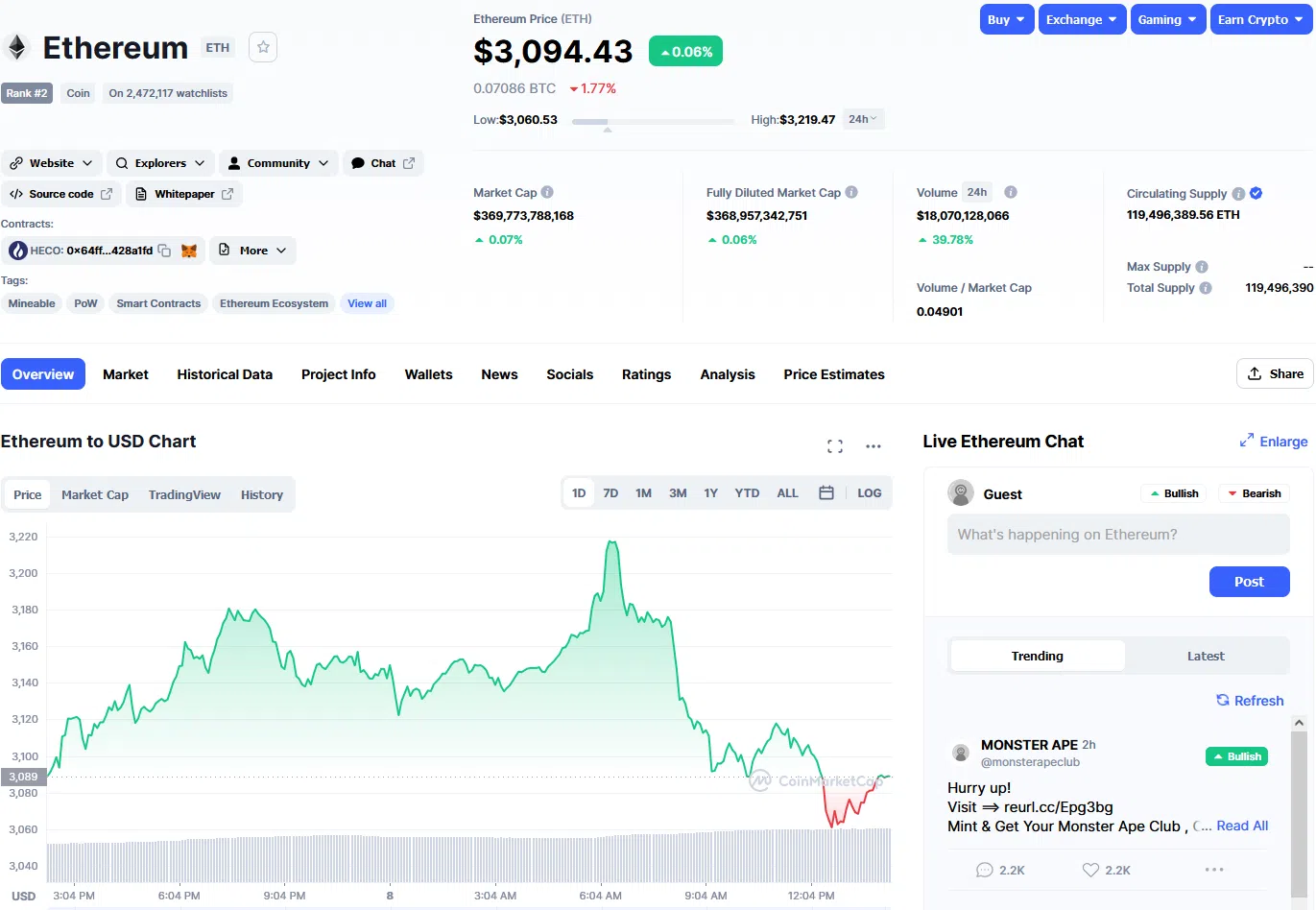Open the Chat external link
Image resolution: width=1316 pixels, height=910 pixels.
pos(383,163)
